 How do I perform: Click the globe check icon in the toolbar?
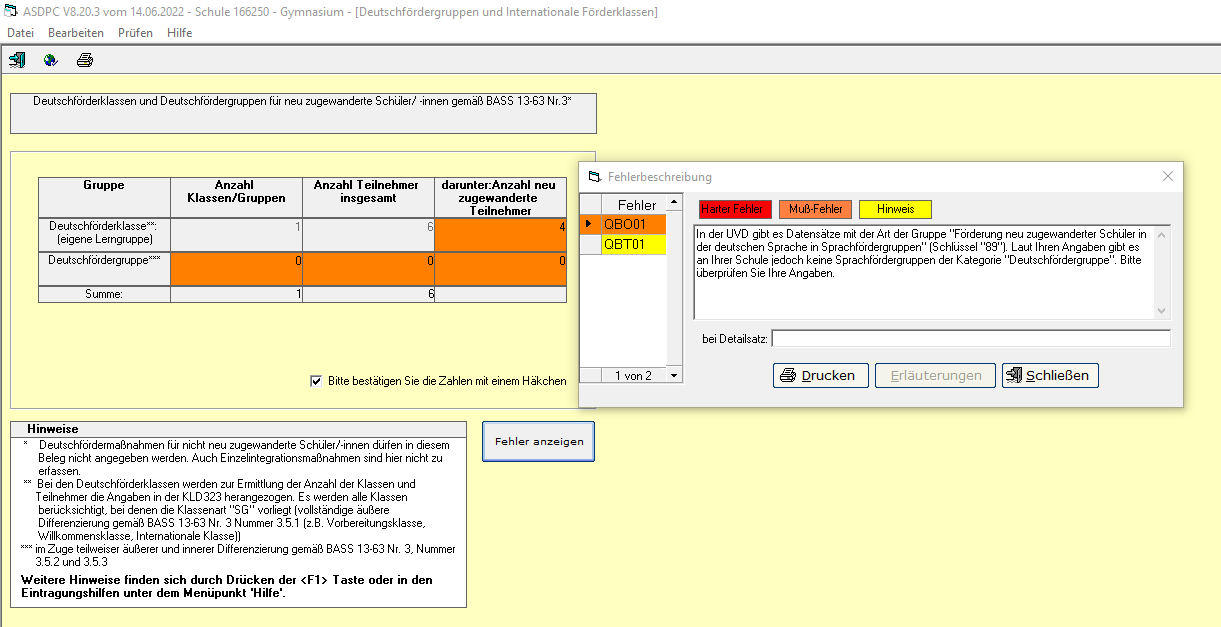click(50, 60)
